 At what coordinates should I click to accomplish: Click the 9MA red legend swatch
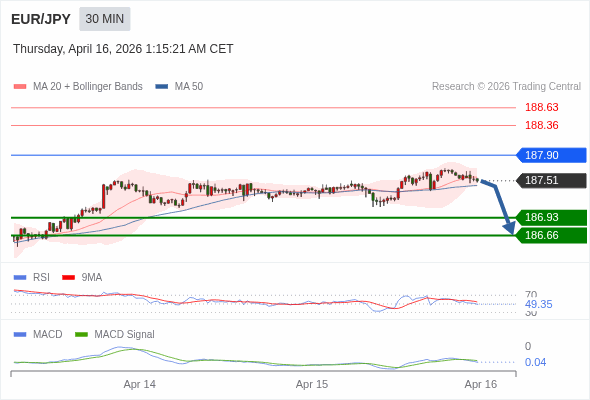pyautogui.click(x=68, y=278)
